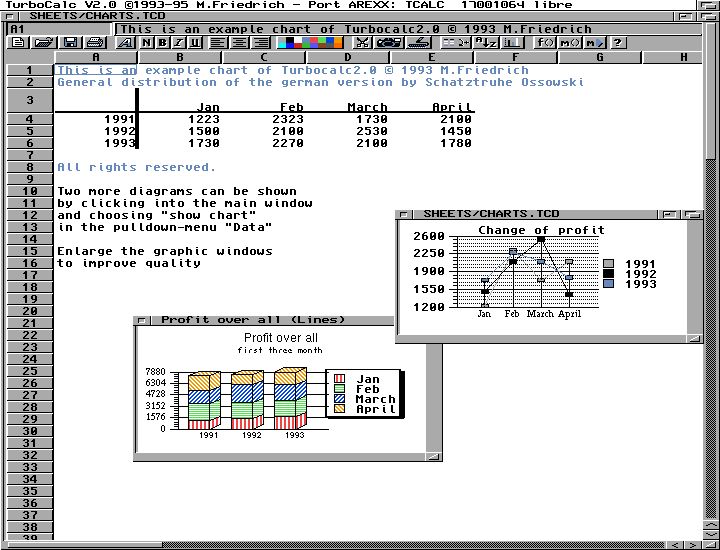720x550 pixels.
Task: Select column G header
Action: pos(600,57)
